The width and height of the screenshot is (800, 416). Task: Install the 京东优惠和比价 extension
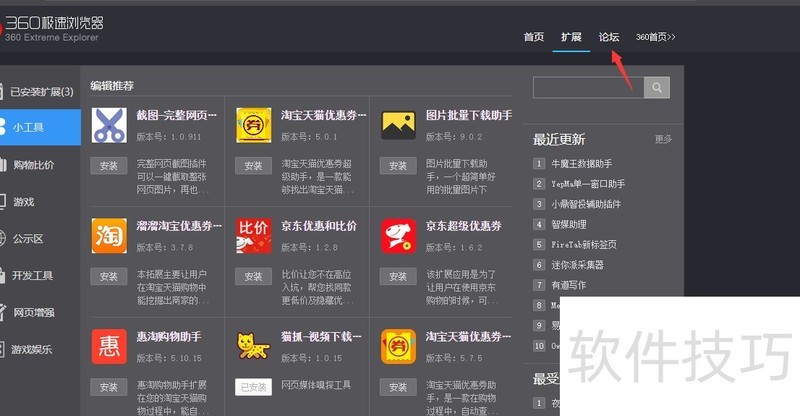click(x=253, y=276)
